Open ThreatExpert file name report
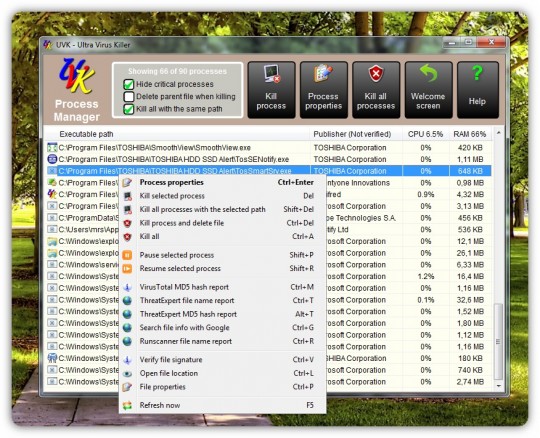 [222, 301]
